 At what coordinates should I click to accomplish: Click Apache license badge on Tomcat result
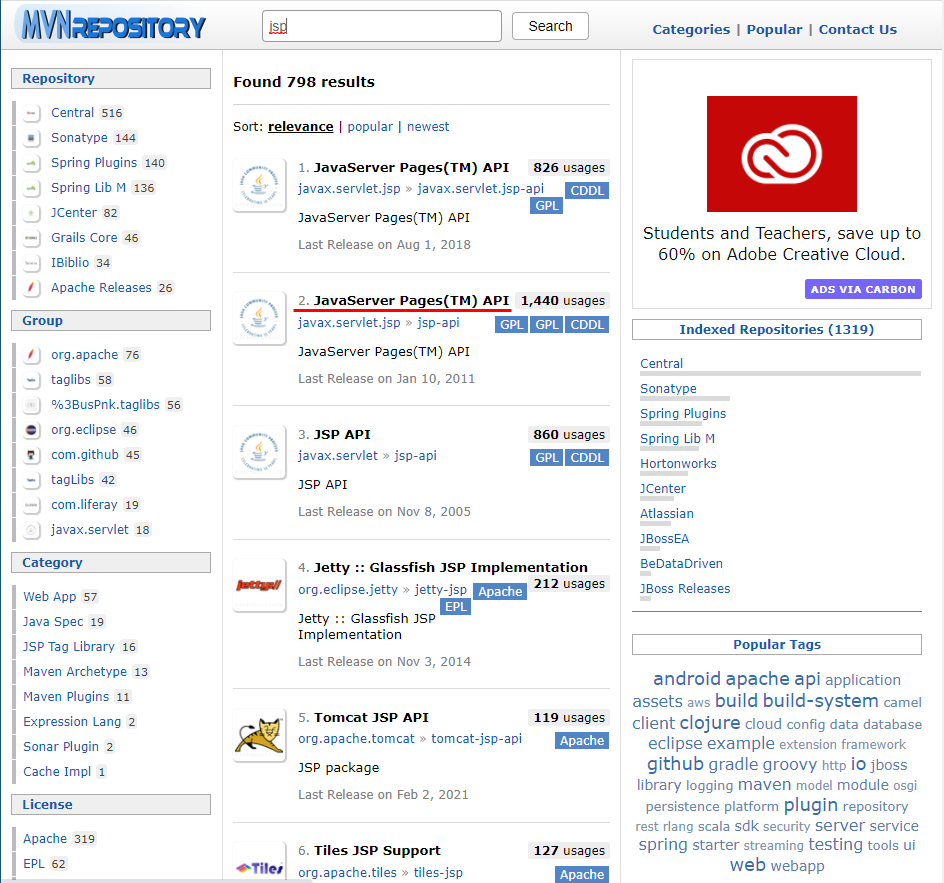click(x=582, y=740)
